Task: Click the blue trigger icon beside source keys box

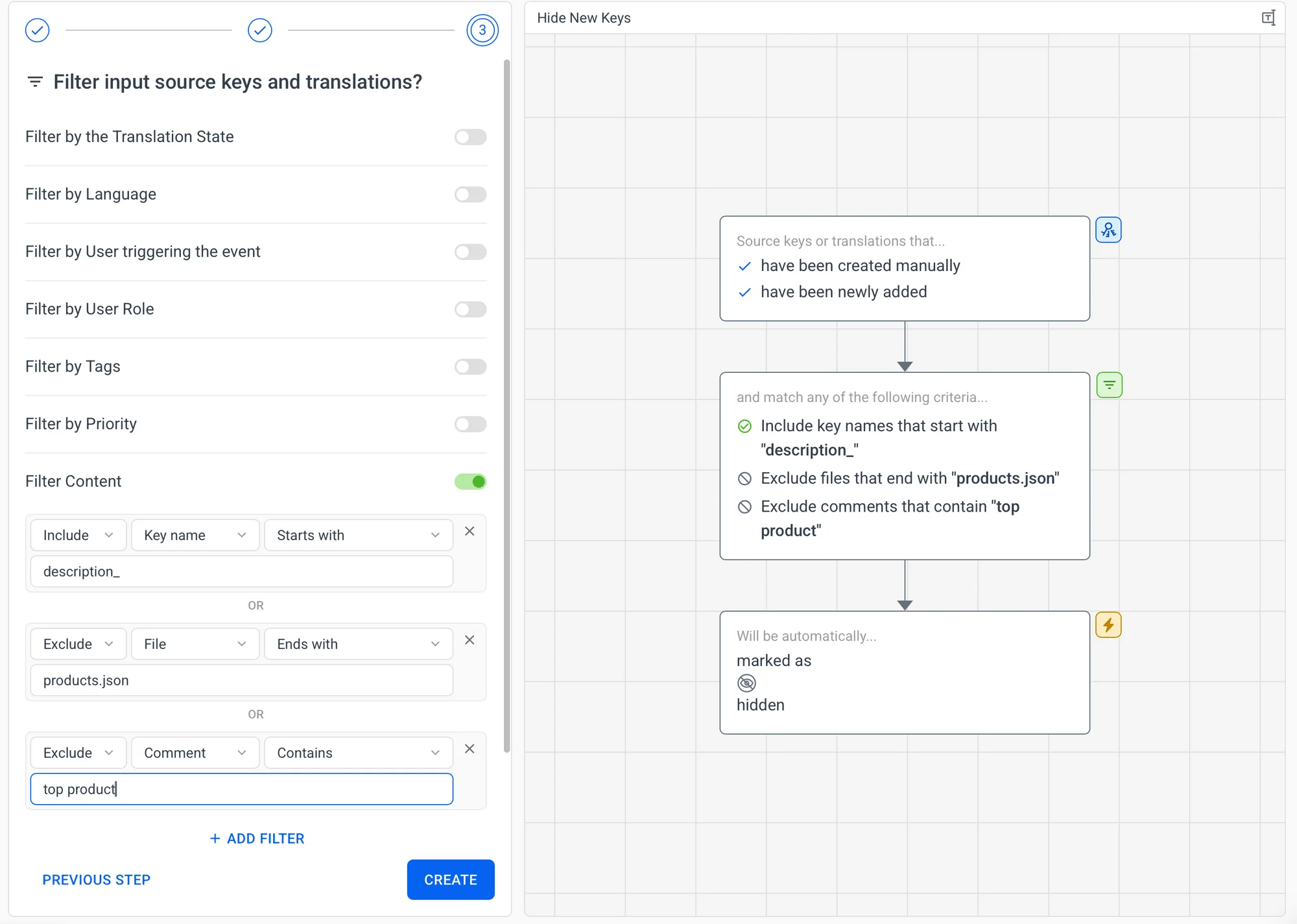Action: 1108,230
